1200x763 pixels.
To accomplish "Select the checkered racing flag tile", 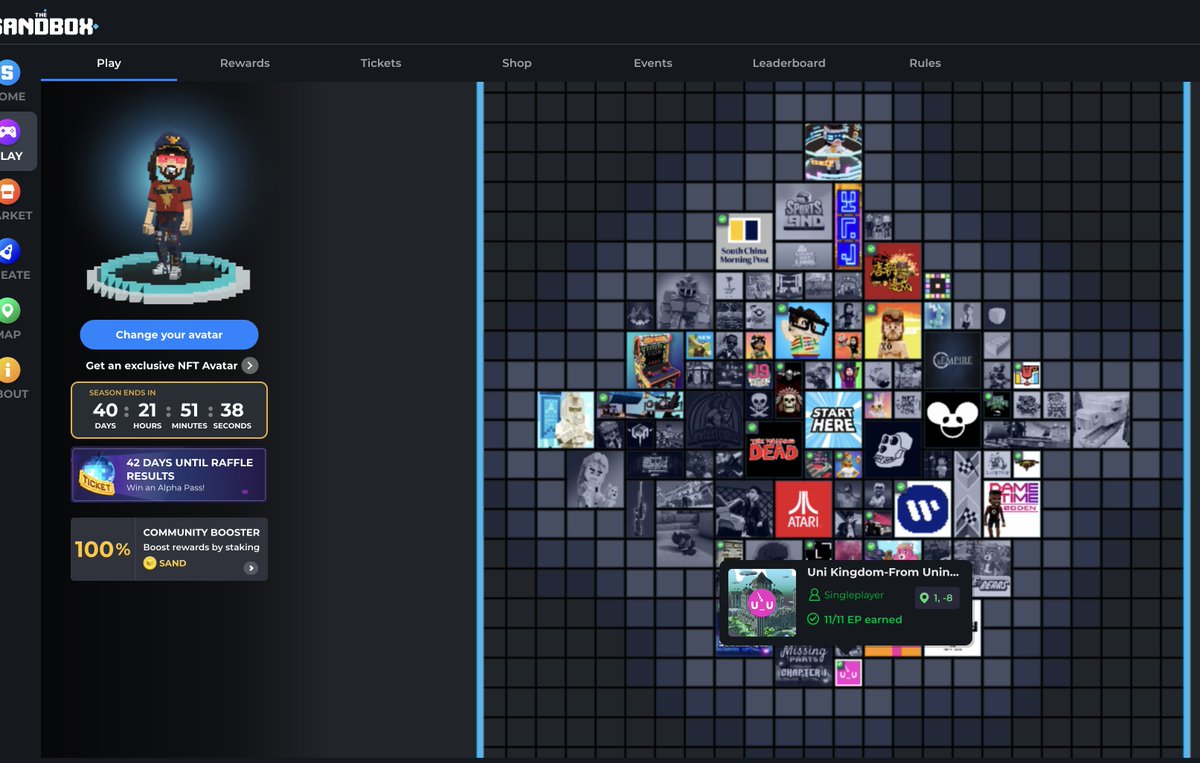I will pos(967,494).
